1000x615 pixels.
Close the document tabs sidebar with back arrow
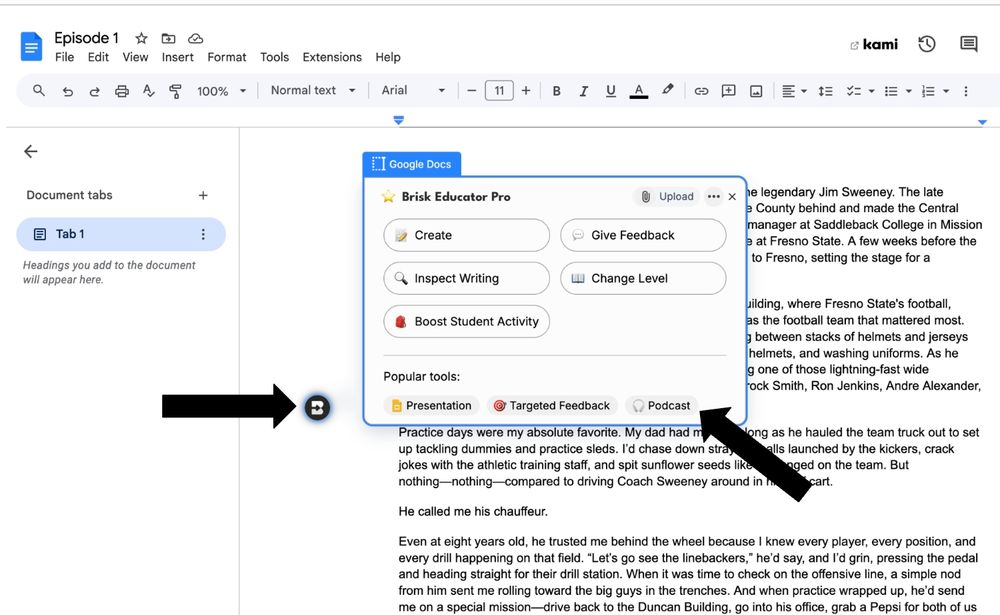pos(31,151)
